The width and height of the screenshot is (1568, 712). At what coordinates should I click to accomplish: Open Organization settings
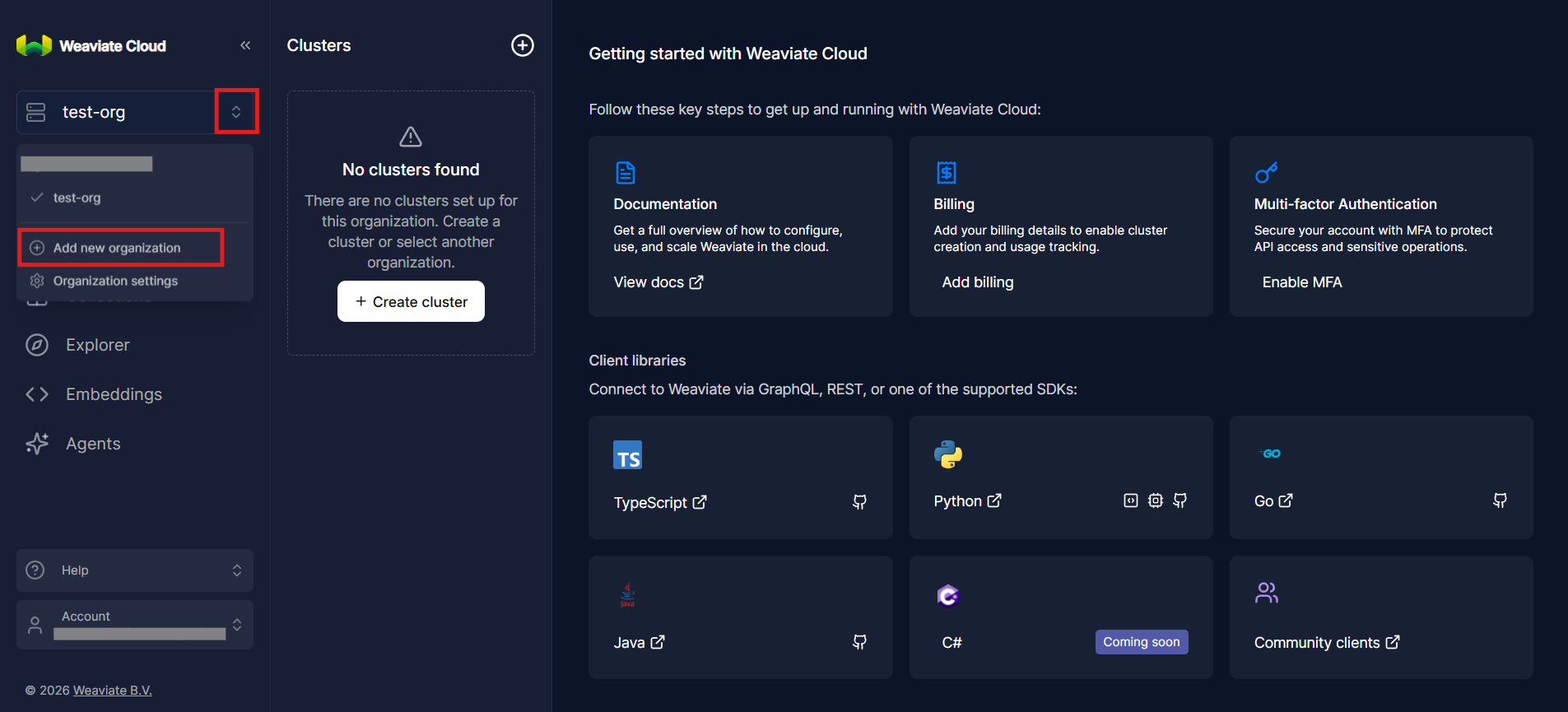point(115,281)
